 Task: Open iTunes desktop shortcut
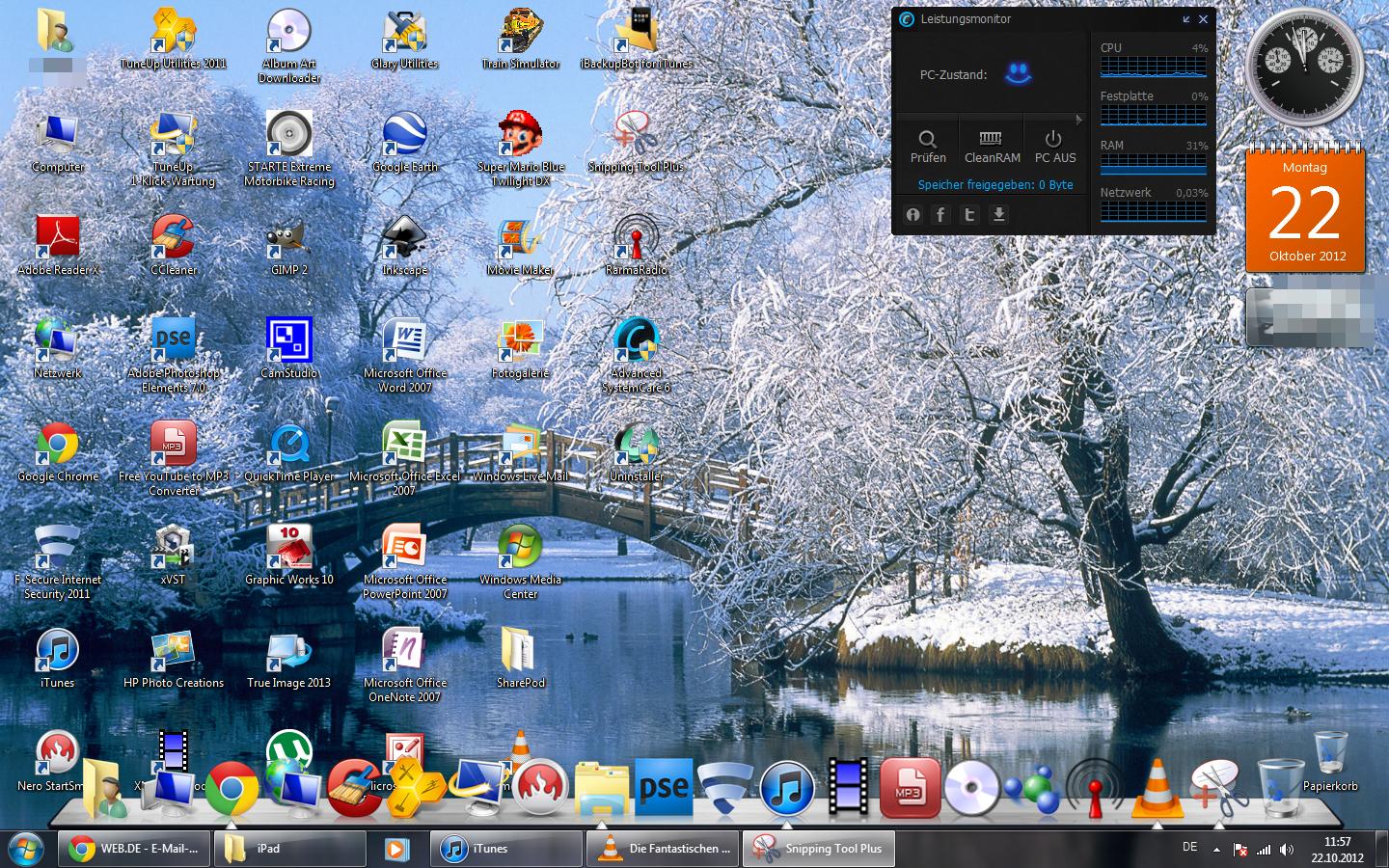(58, 659)
